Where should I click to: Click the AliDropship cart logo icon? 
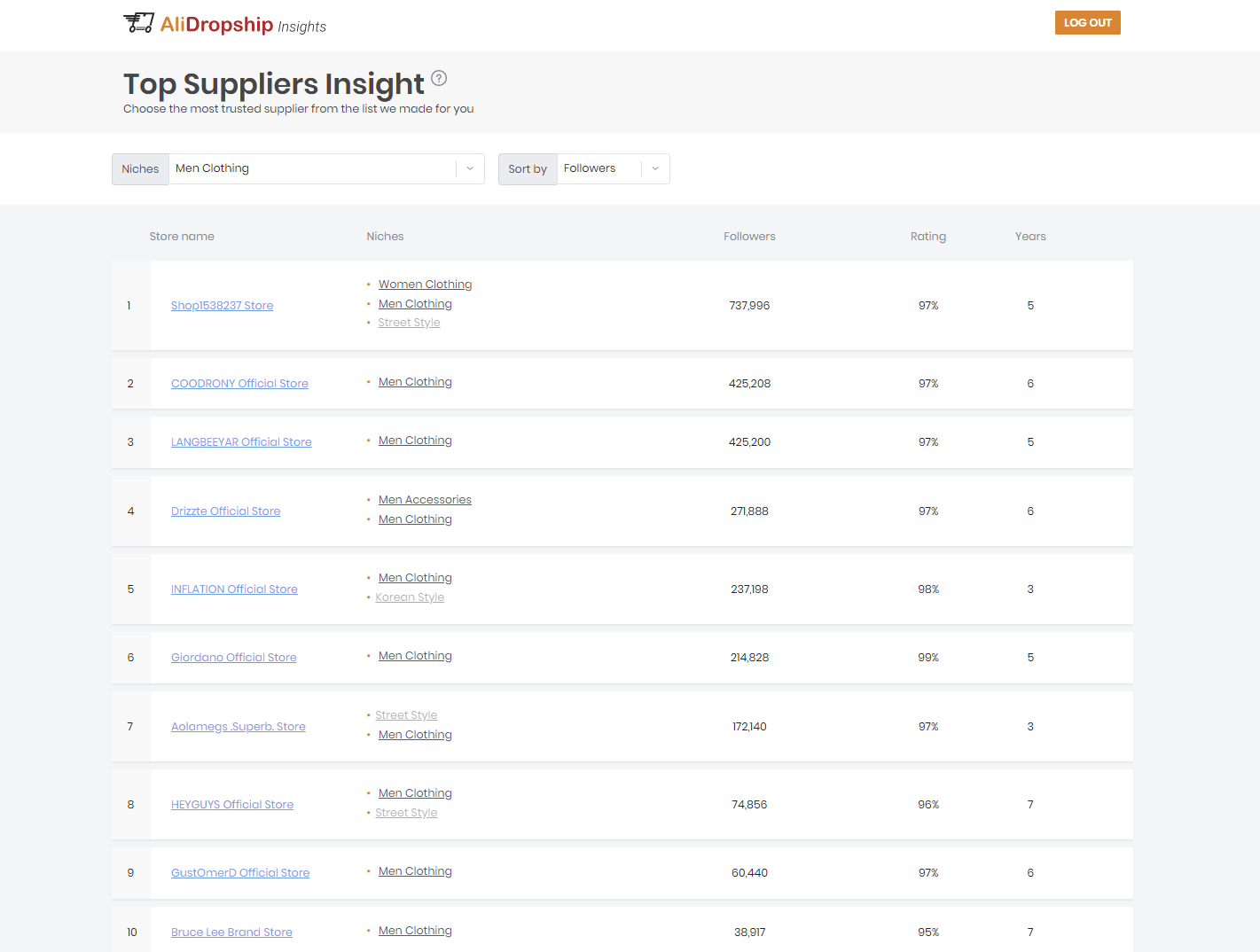[x=138, y=23]
